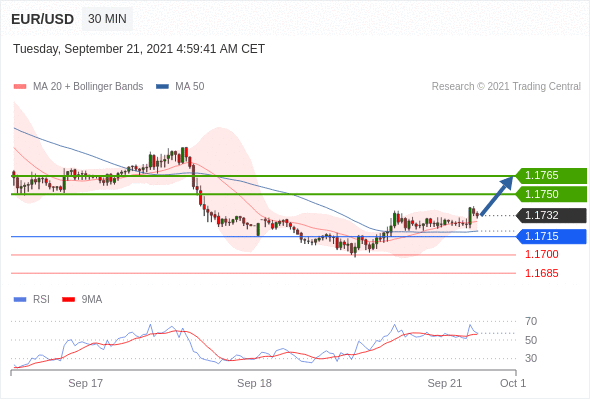Click the Sep 18 date axis label
590x400 pixels.
(254, 383)
